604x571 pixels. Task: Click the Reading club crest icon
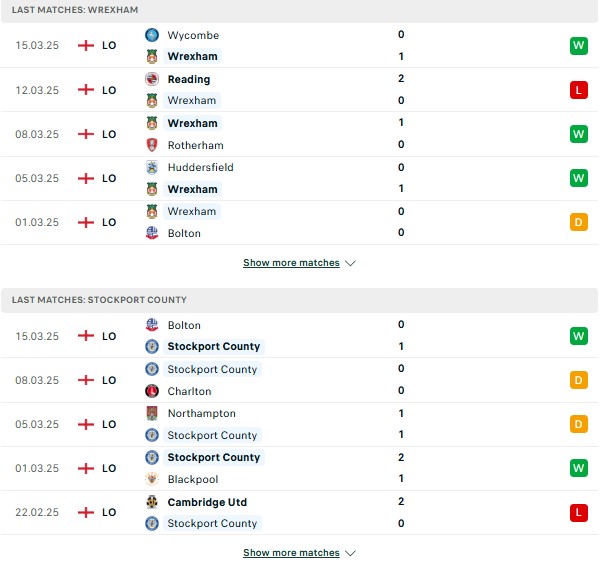pyautogui.click(x=152, y=79)
